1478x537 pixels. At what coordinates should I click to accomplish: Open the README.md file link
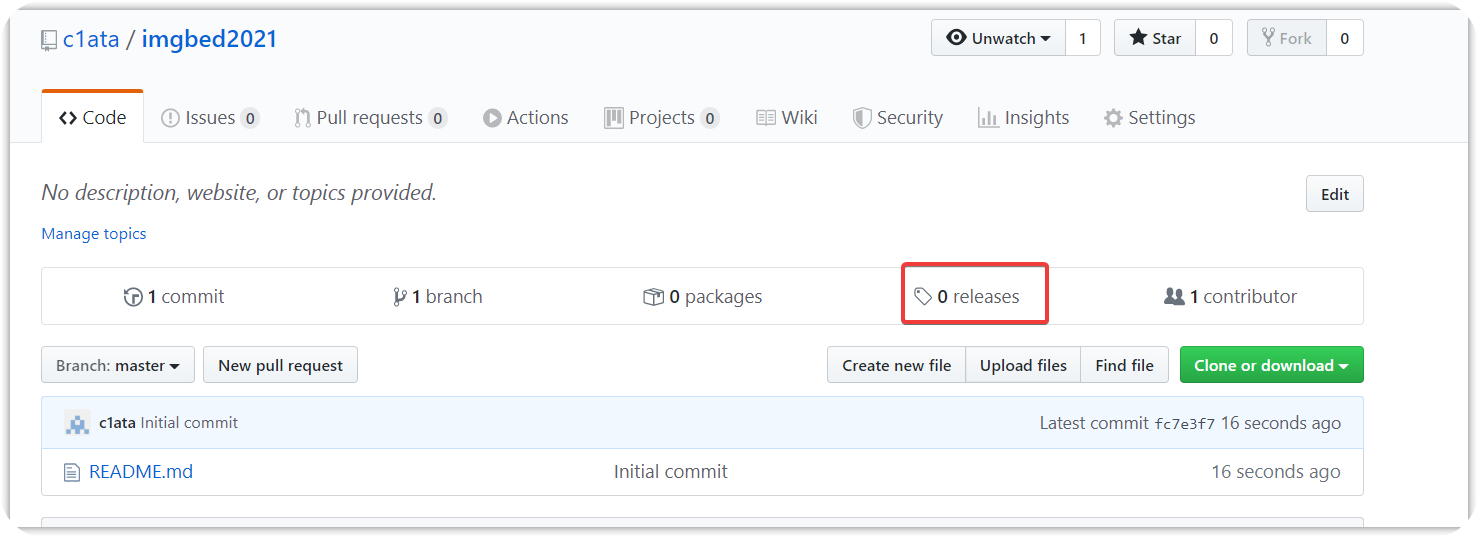click(x=141, y=472)
